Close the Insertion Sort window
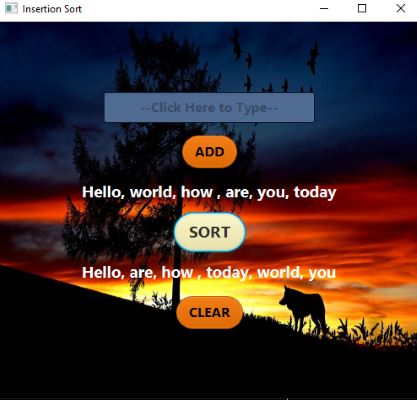This screenshot has height=400, width=417. click(401, 8)
